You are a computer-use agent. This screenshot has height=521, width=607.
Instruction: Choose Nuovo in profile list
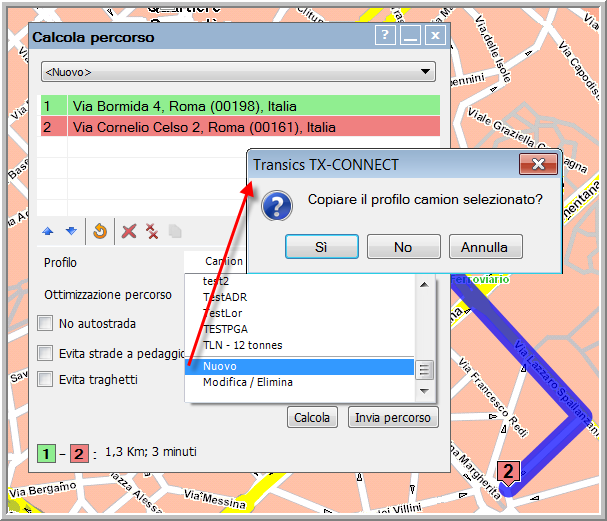[x=299, y=367]
